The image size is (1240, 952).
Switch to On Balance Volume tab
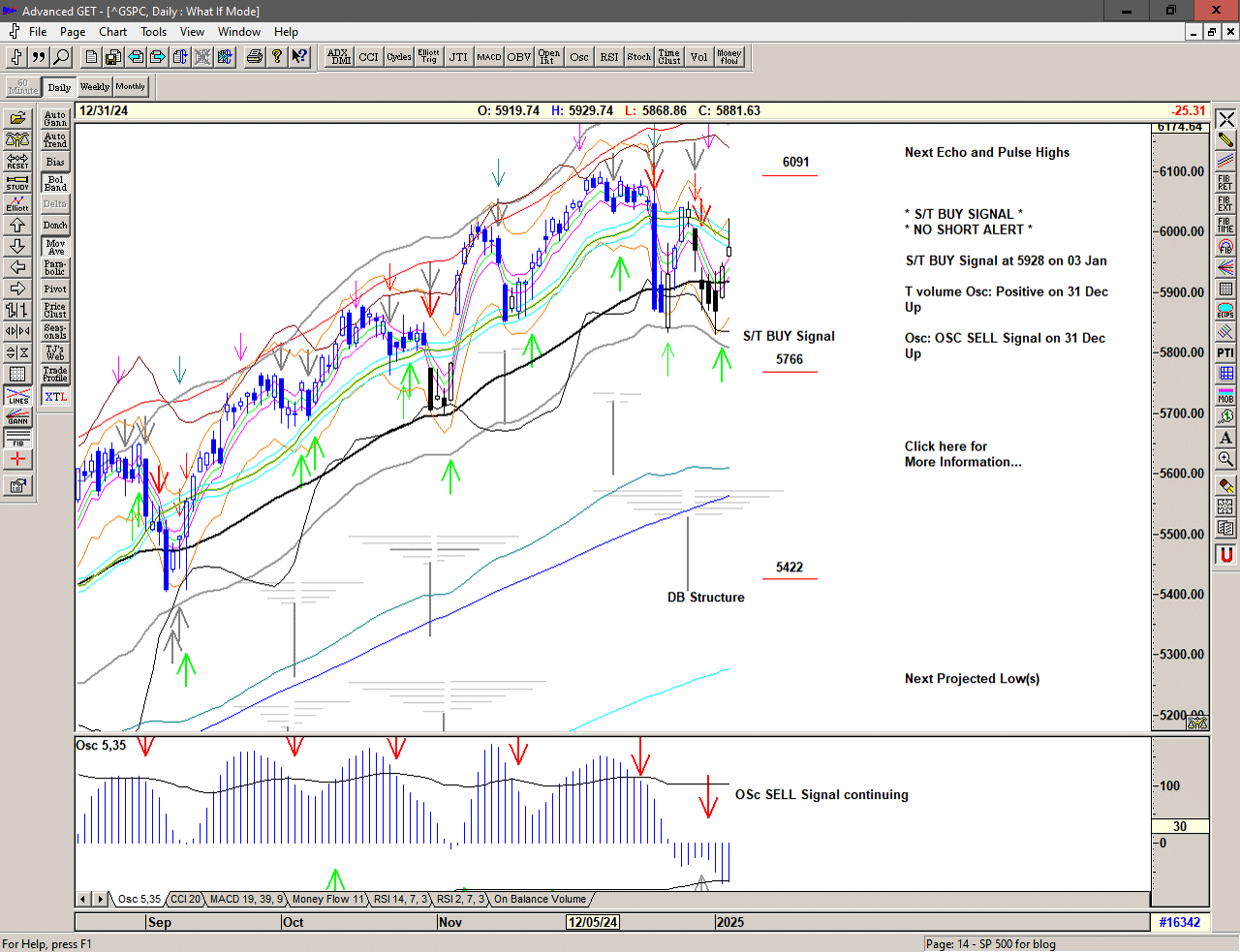[540, 900]
